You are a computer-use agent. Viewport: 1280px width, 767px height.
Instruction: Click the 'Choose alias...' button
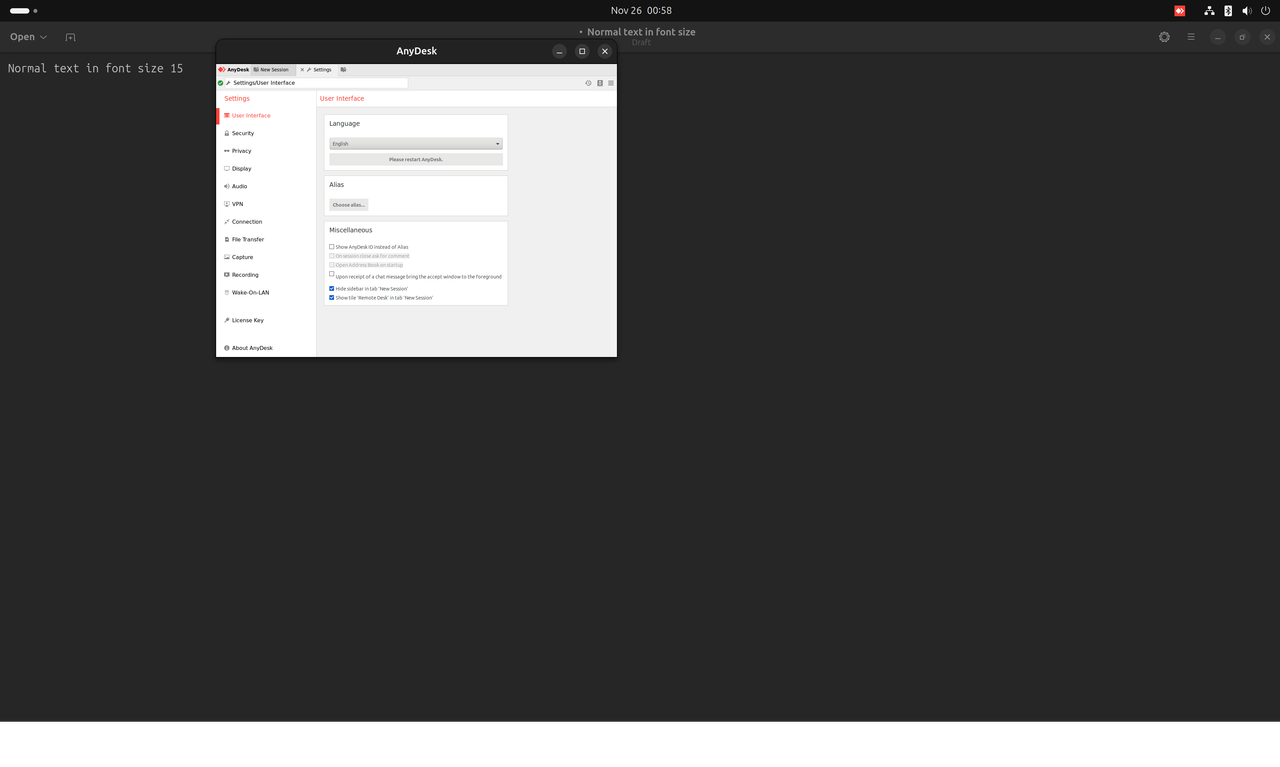(x=348, y=204)
